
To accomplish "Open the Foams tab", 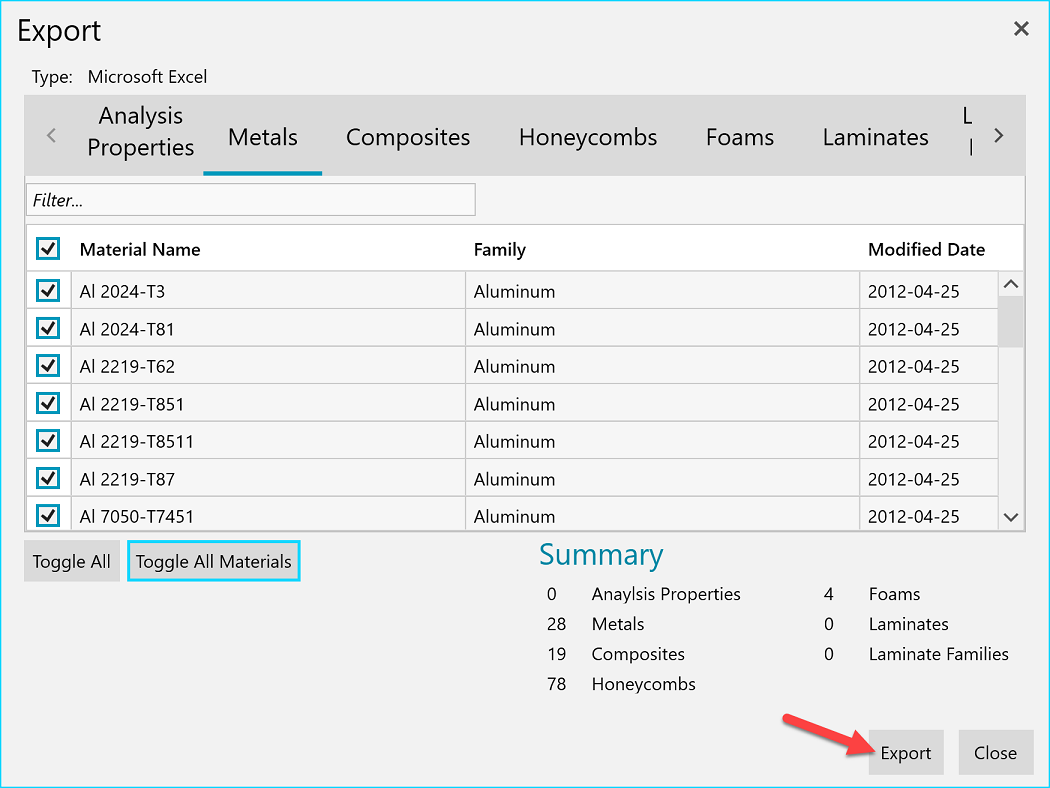I will [x=739, y=137].
